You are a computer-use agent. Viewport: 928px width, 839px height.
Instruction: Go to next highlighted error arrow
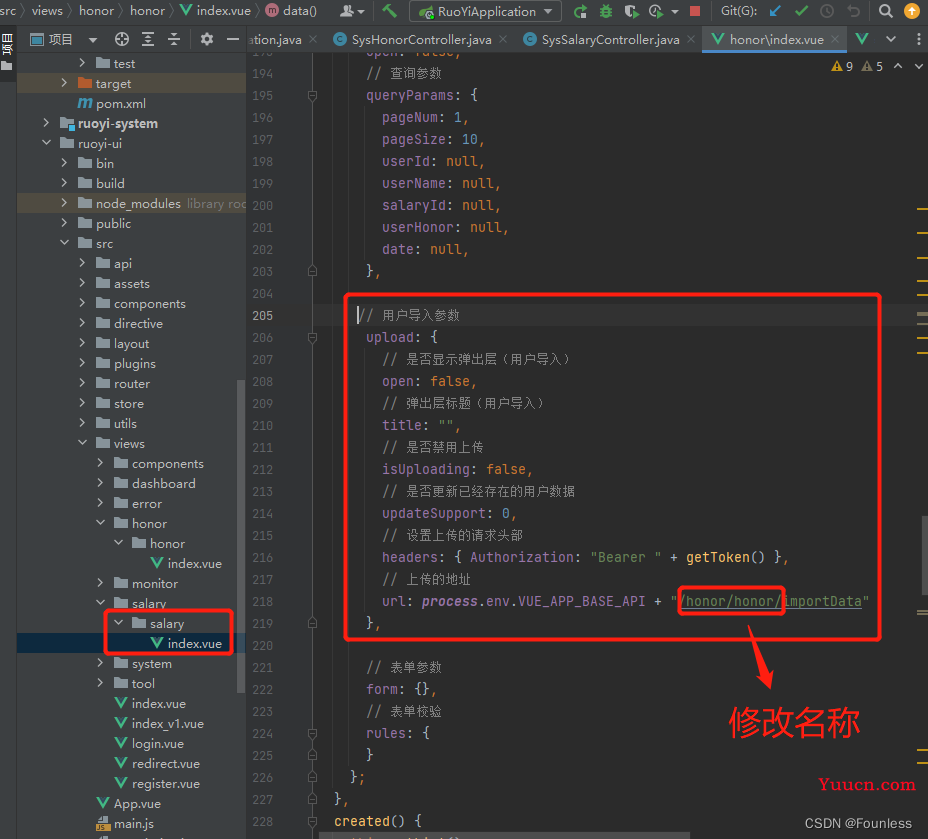pos(918,66)
